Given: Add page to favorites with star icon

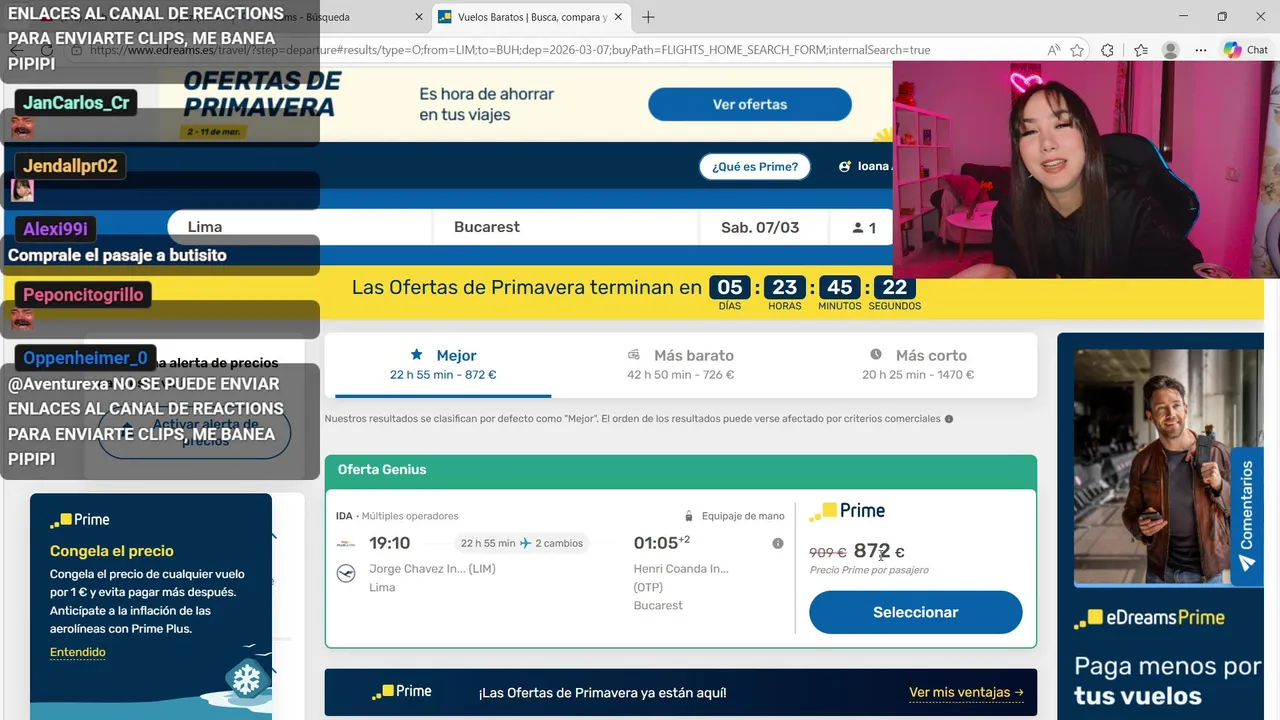Looking at the screenshot, I should 1077,50.
